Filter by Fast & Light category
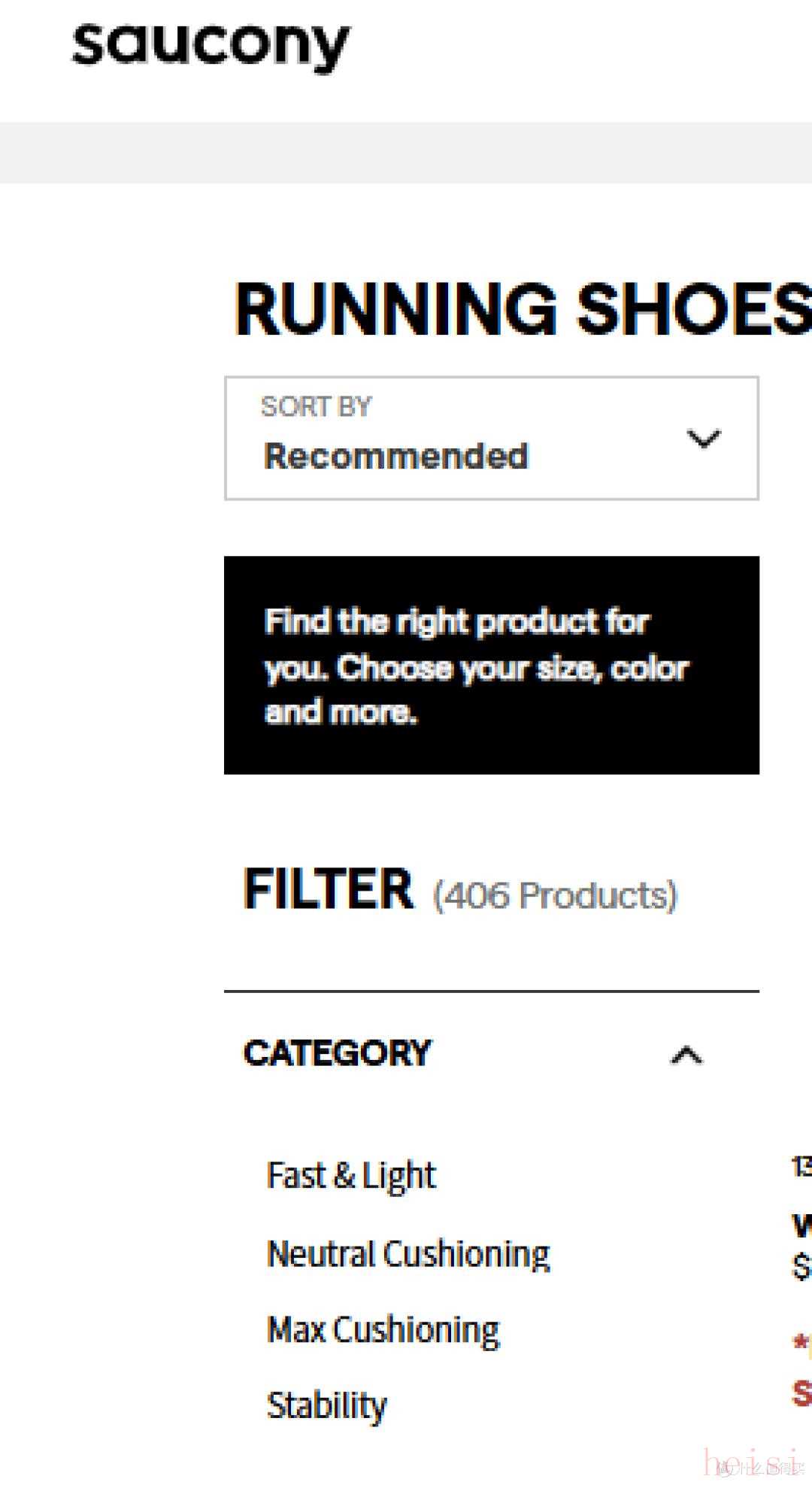 pyautogui.click(x=351, y=1175)
